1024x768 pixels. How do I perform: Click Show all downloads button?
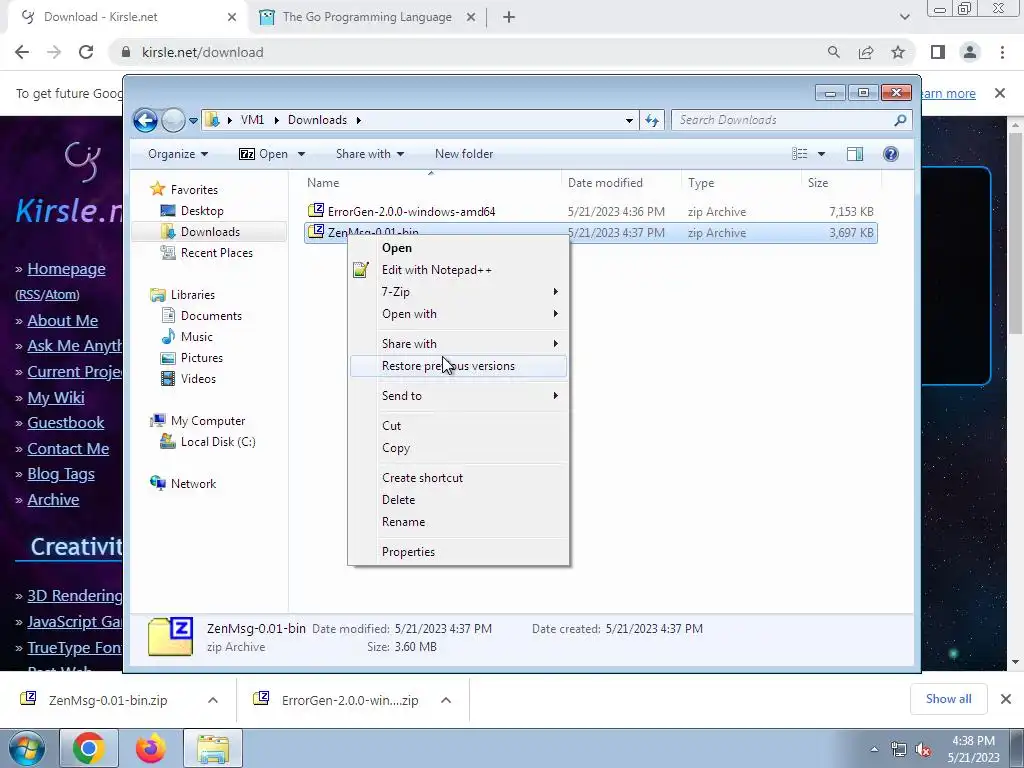(x=948, y=699)
